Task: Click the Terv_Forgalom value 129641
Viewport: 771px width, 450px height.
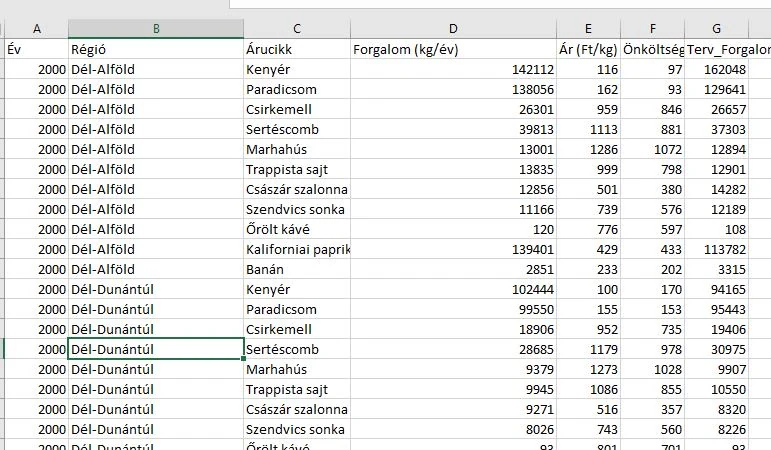Action: [x=716, y=90]
